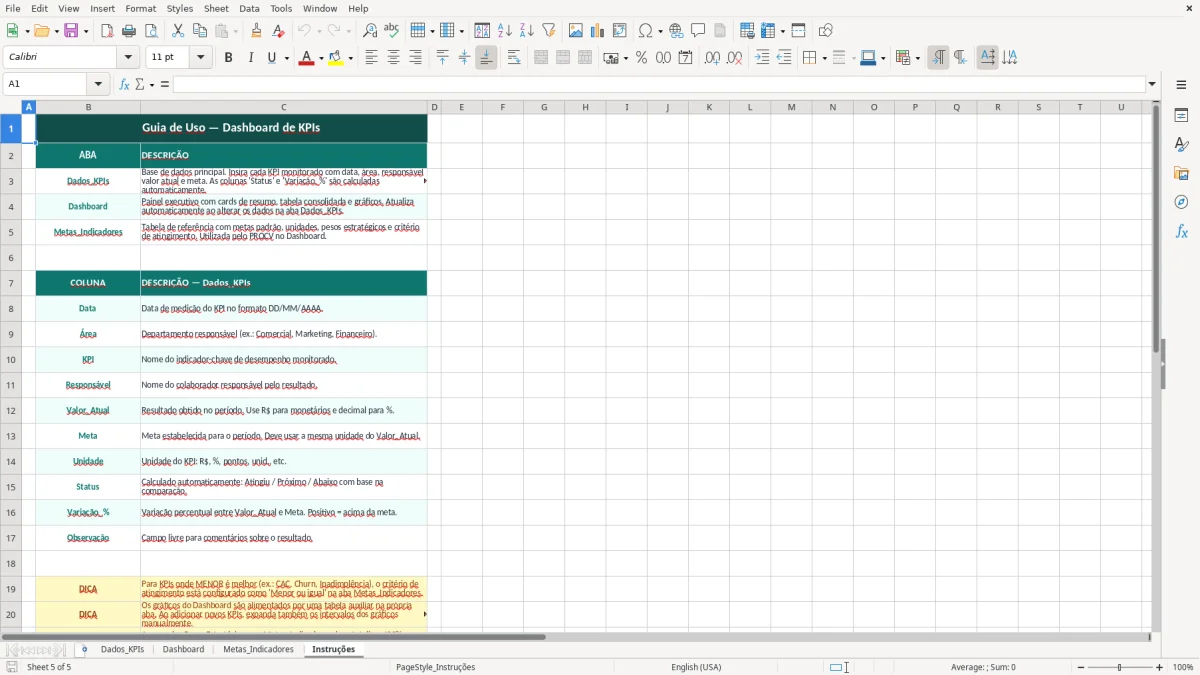Screen dimensions: 1200x675
Task: Open the sidebar Styles panel
Action: click(1181, 145)
